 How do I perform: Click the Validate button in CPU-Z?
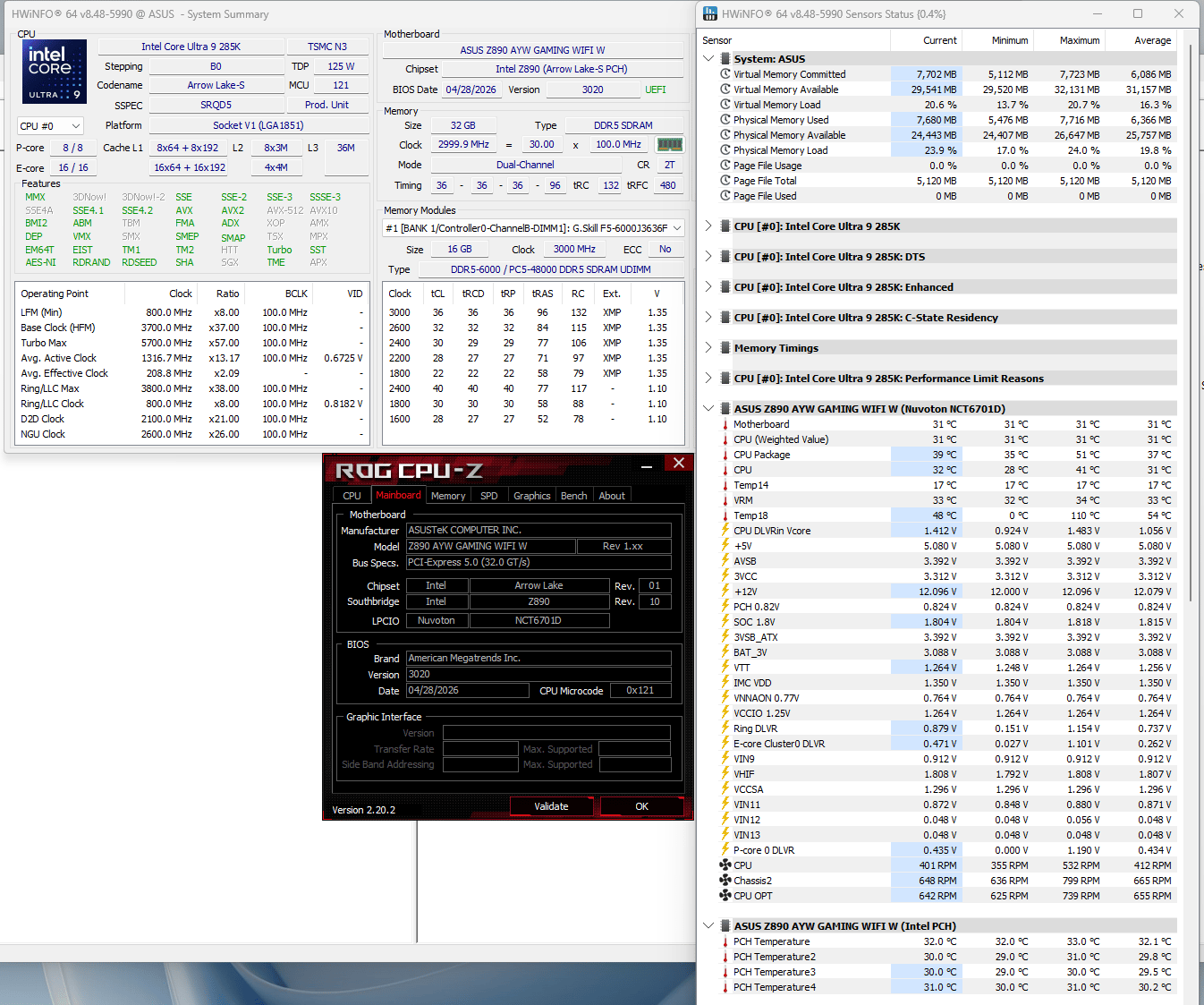coord(551,806)
